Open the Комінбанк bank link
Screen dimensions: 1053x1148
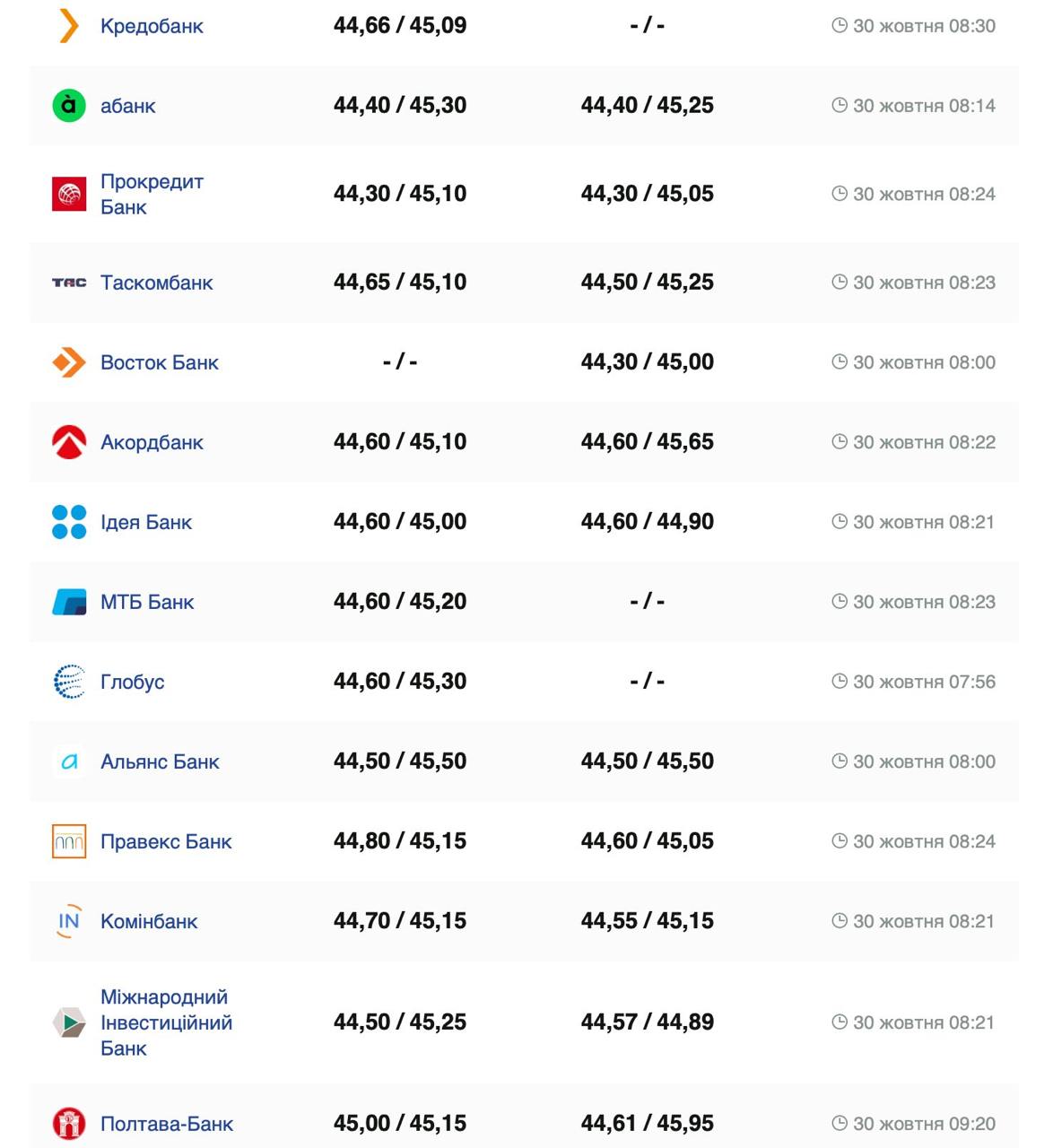(x=149, y=921)
